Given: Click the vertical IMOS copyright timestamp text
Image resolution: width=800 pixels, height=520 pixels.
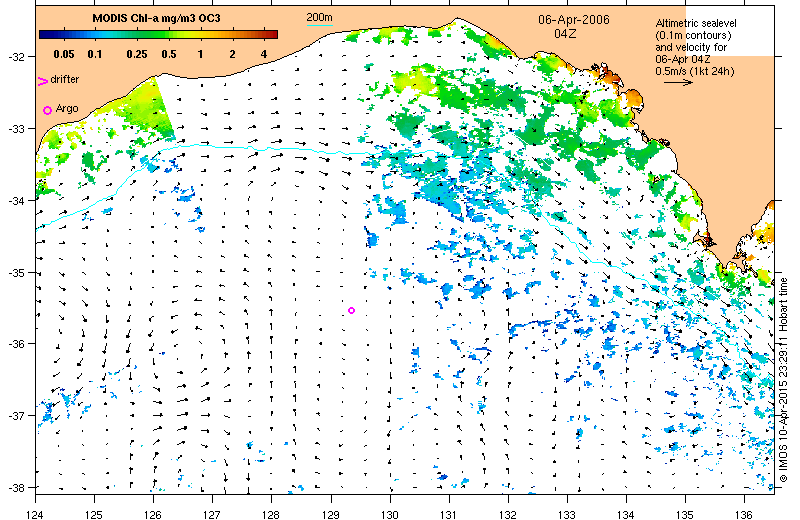Looking at the screenshot, I should (784, 380).
